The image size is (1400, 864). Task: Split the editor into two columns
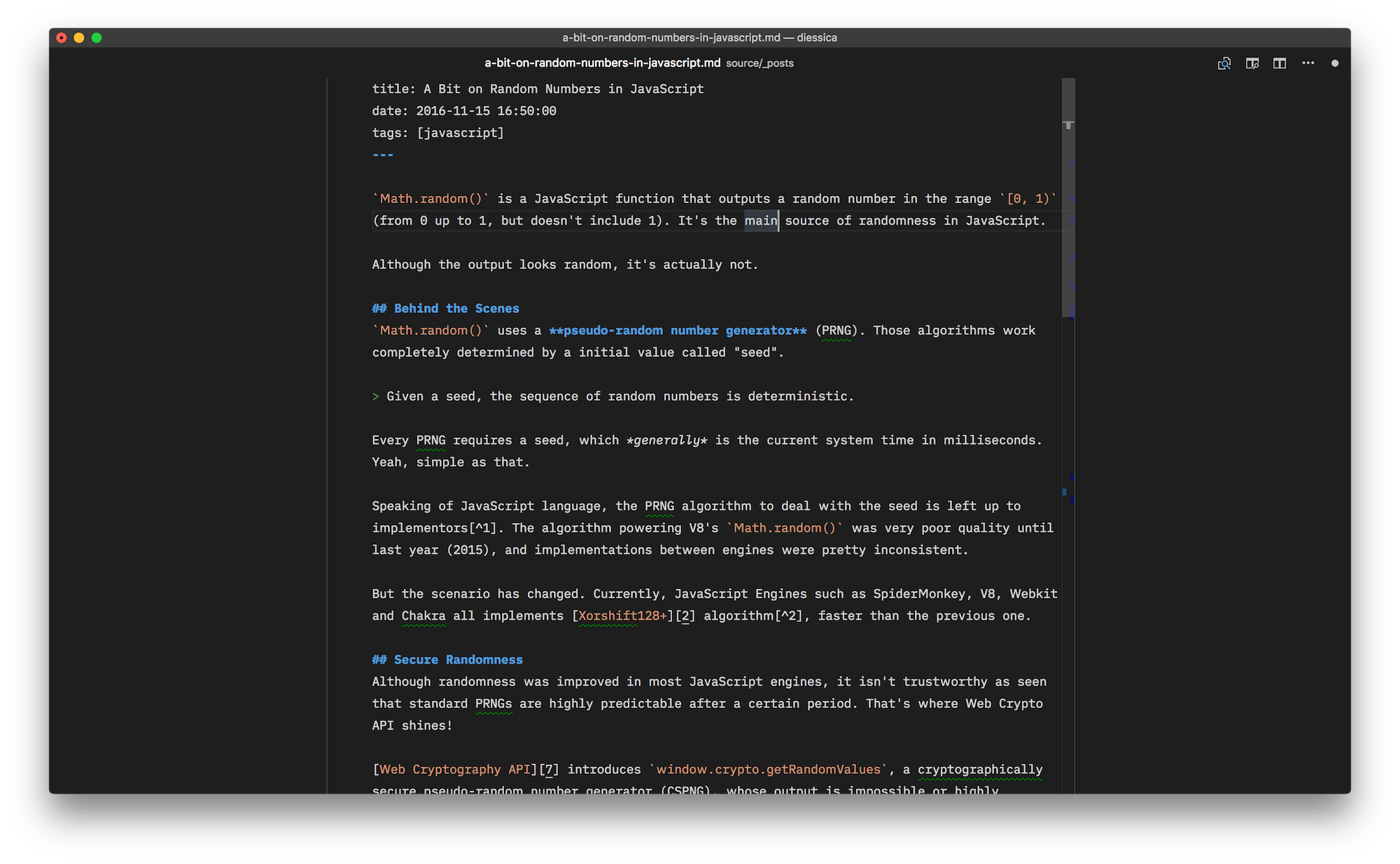1280,63
